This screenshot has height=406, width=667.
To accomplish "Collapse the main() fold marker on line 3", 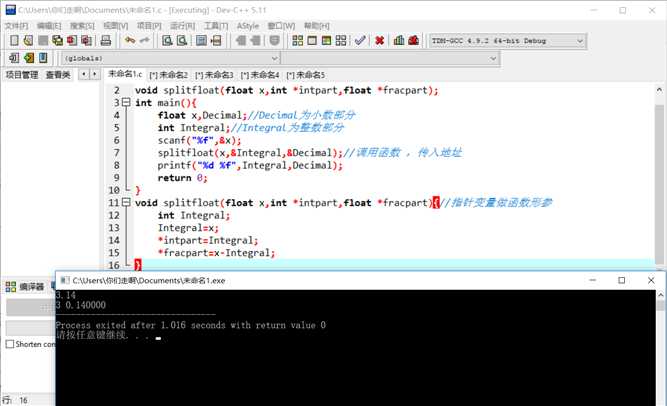I will (126, 102).
